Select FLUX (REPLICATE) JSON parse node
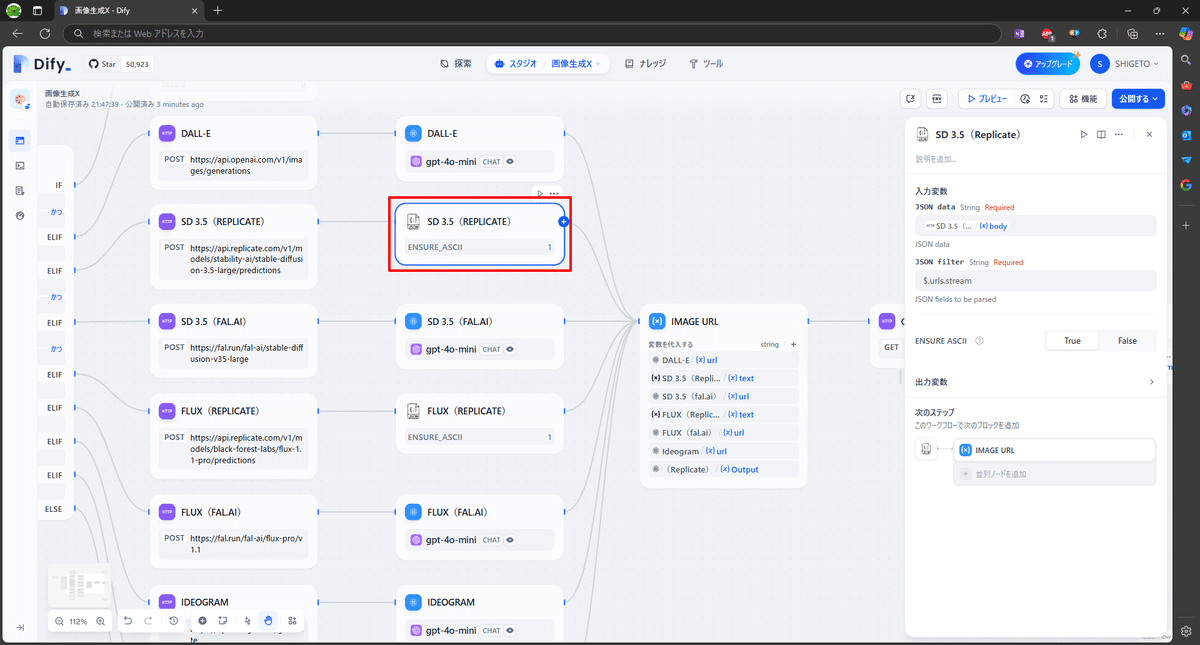Viewport: 1200px width, 645px height. coord(480,421)
